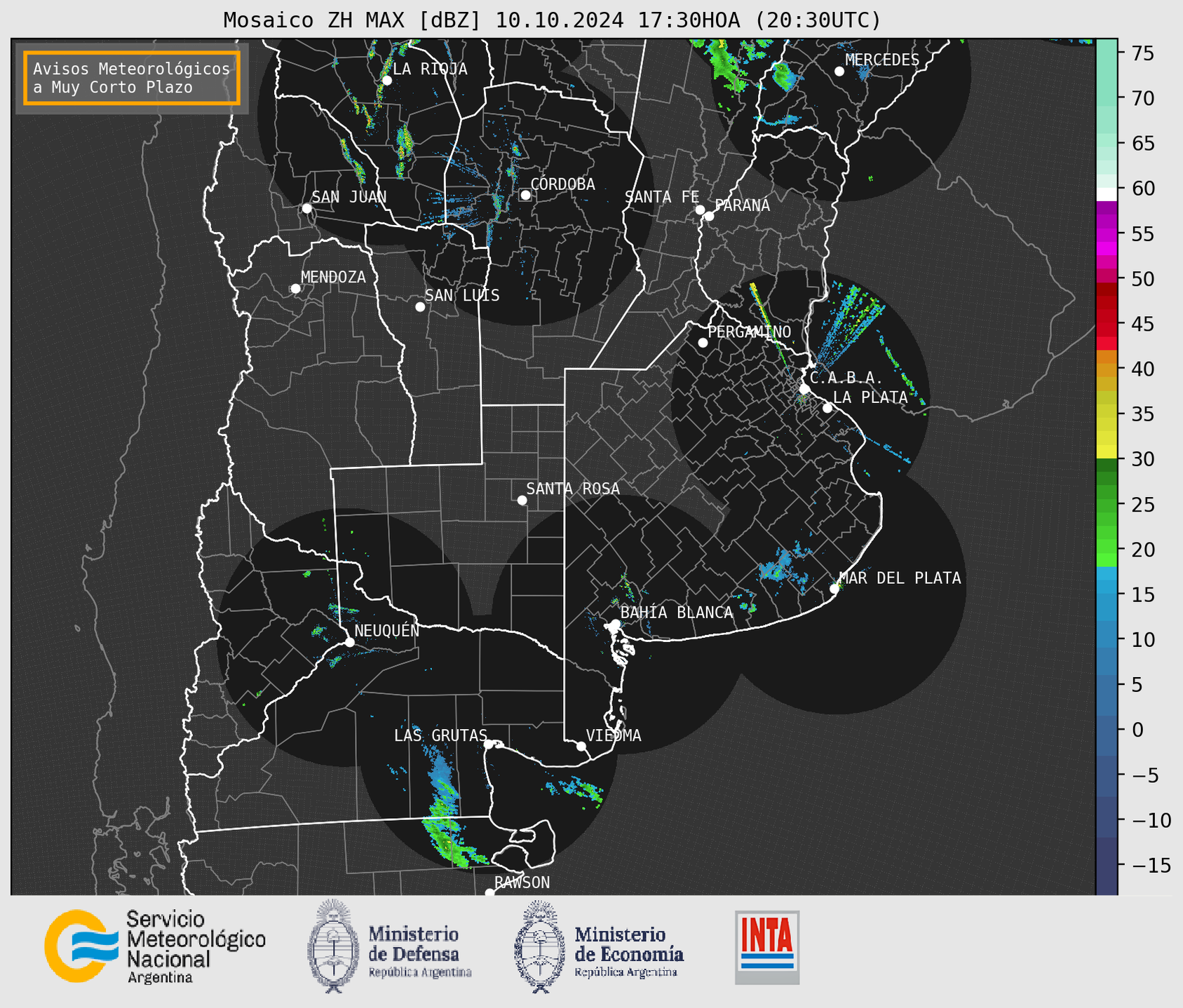1183x1008 pixels.
Task: Click the SAN LUIS city marker dot
Action: tap(420, 307)
